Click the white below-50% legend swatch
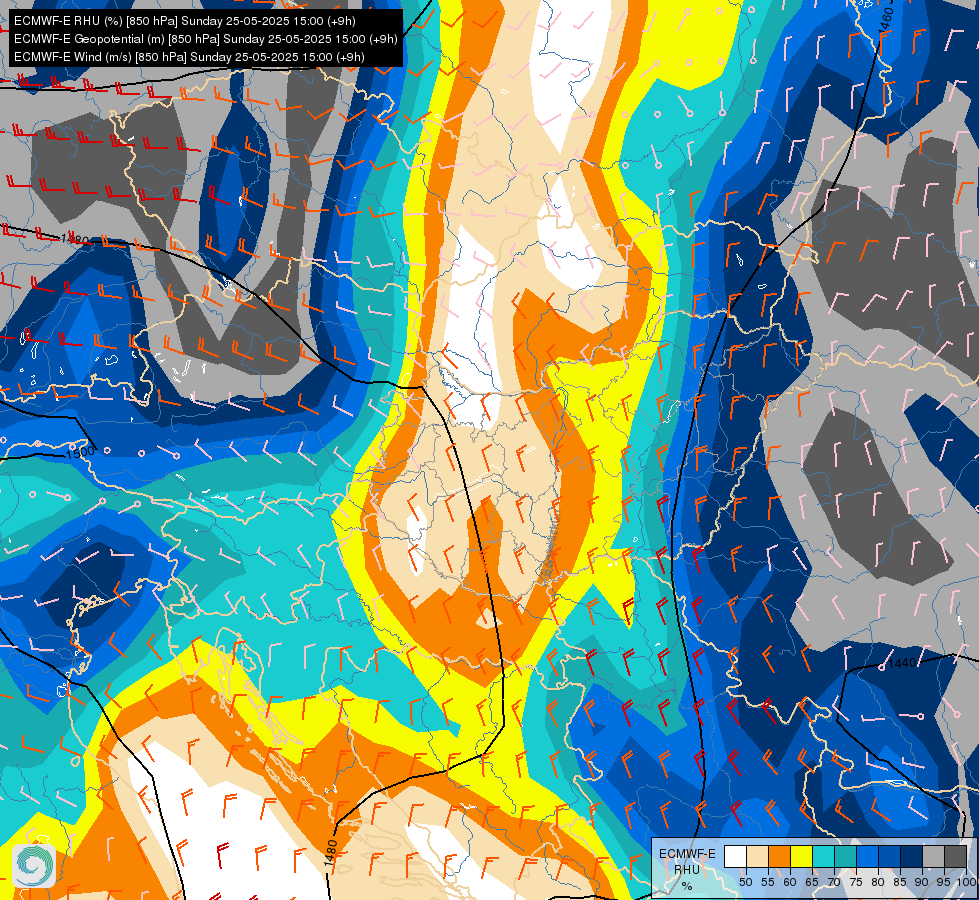Viewport: 979px width, 900px height. (735, 856)
